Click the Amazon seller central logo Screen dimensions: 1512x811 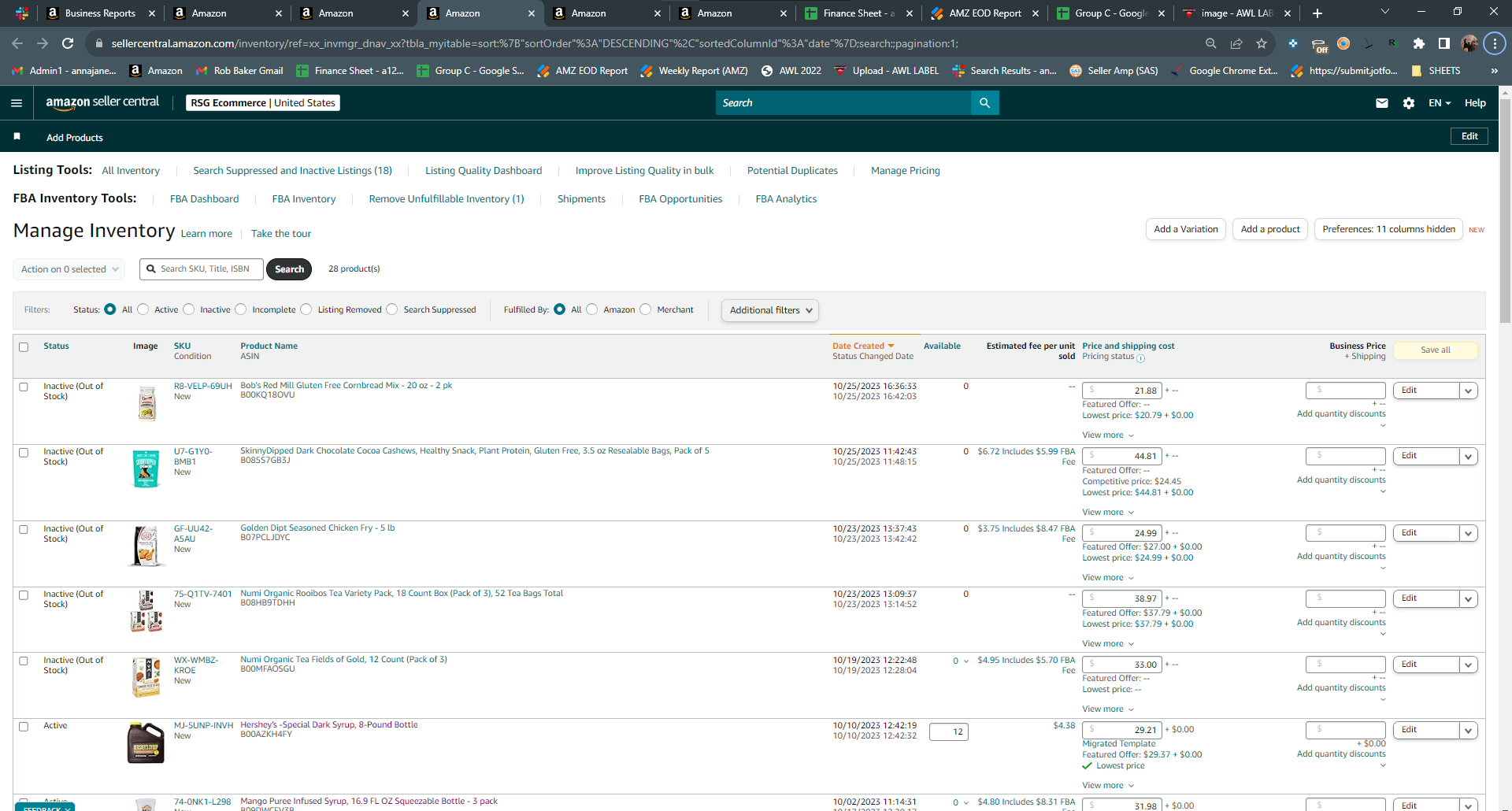click(x=102, y=102)
